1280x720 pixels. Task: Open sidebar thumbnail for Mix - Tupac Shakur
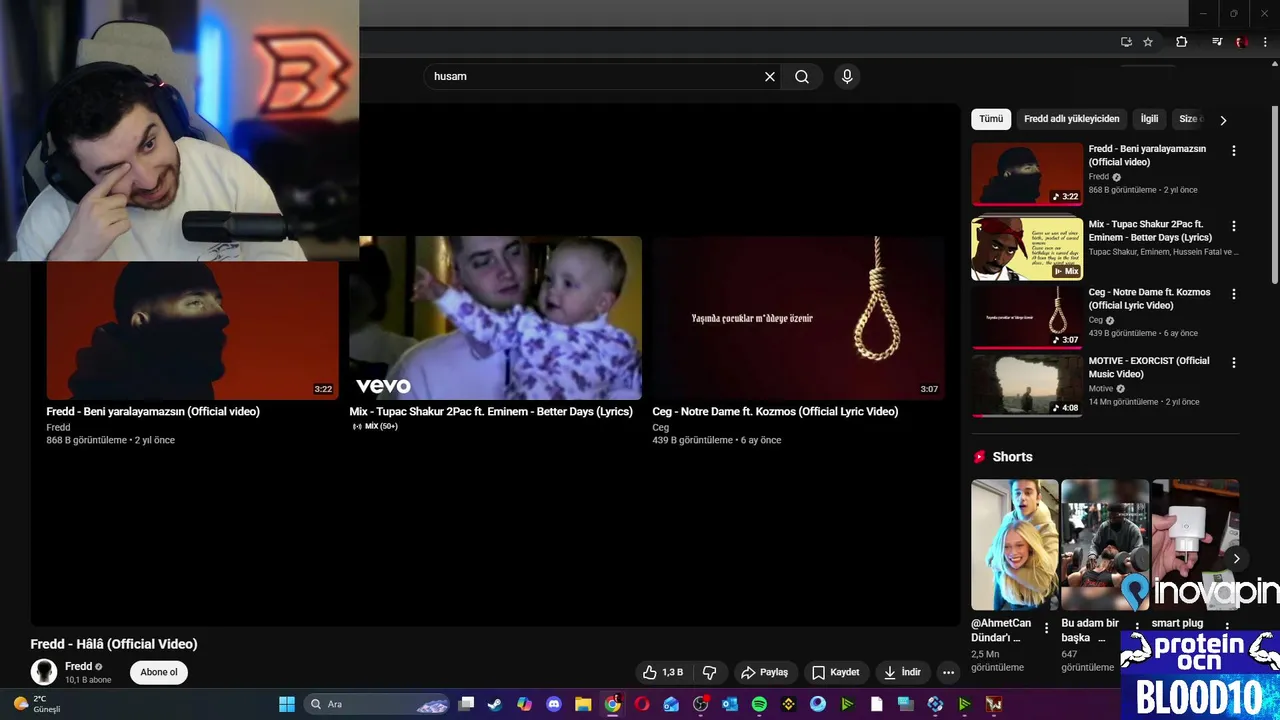tap(1027, 249)
